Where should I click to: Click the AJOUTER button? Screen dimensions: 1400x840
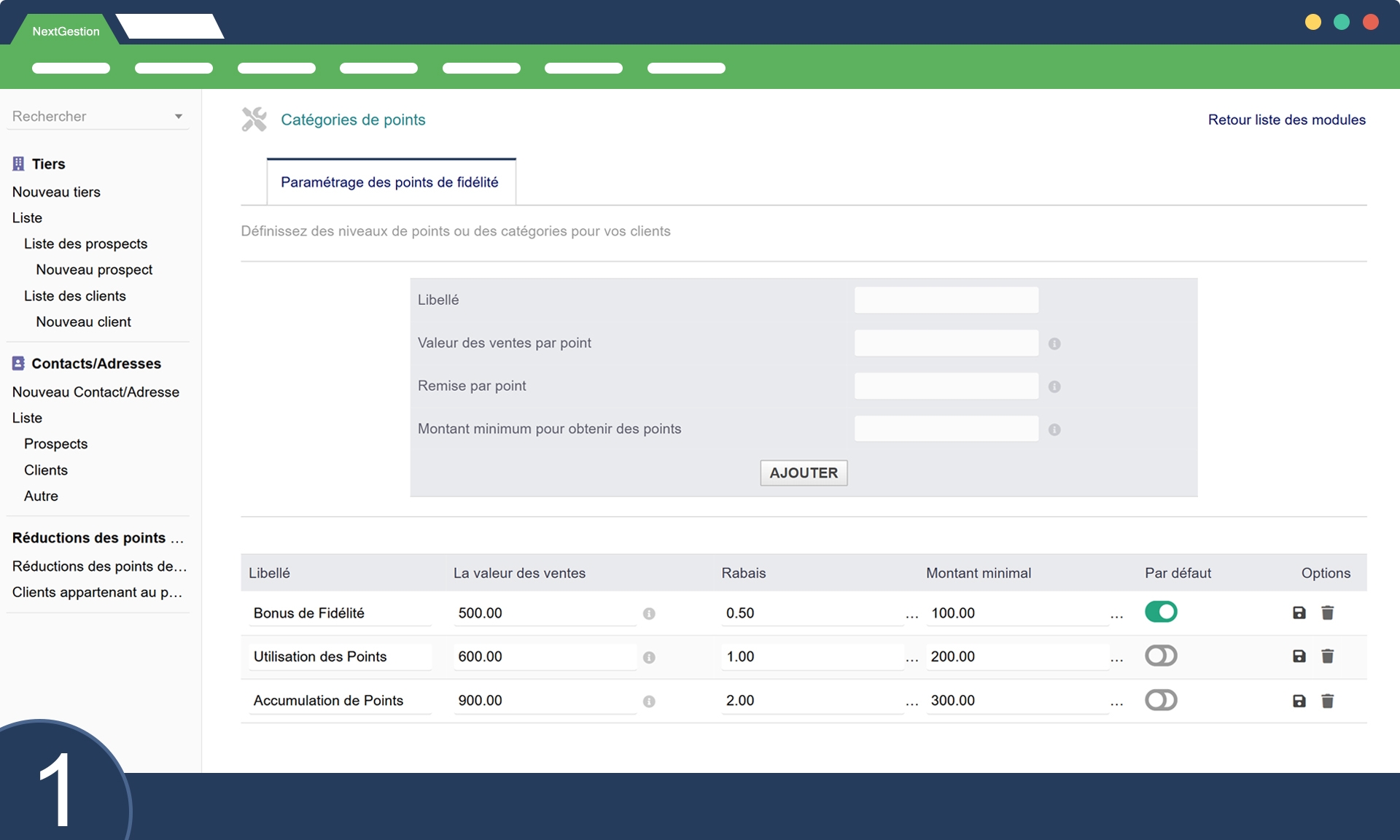[x=804, y=472]
